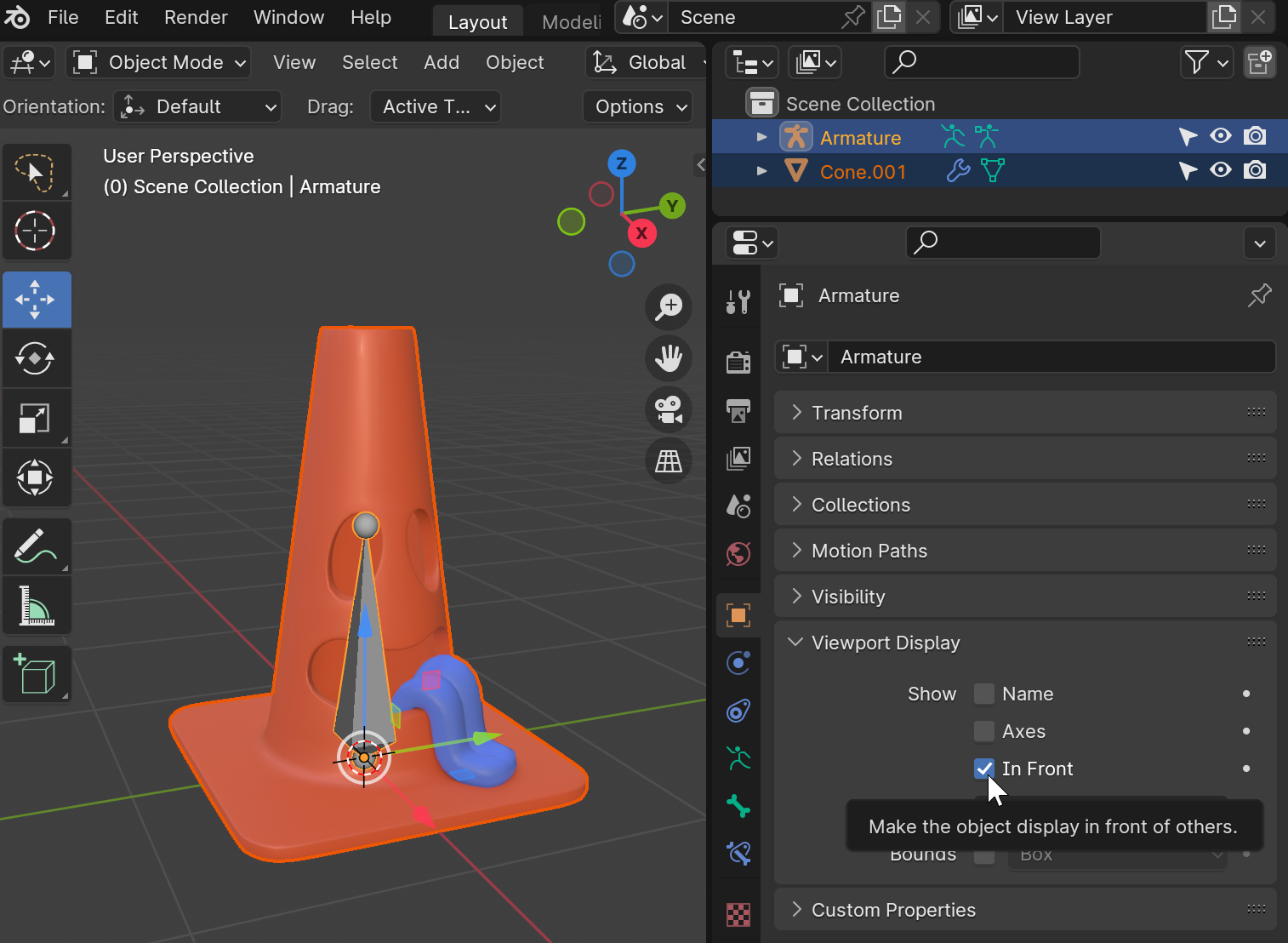This screenshot has height=943, width=1288.
Task: Enable the Show Name checkbox
Action: click(x=984, y=694)
